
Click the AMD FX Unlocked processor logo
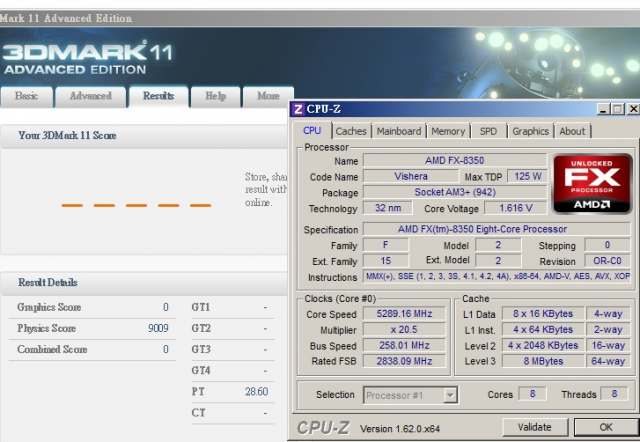592,183
